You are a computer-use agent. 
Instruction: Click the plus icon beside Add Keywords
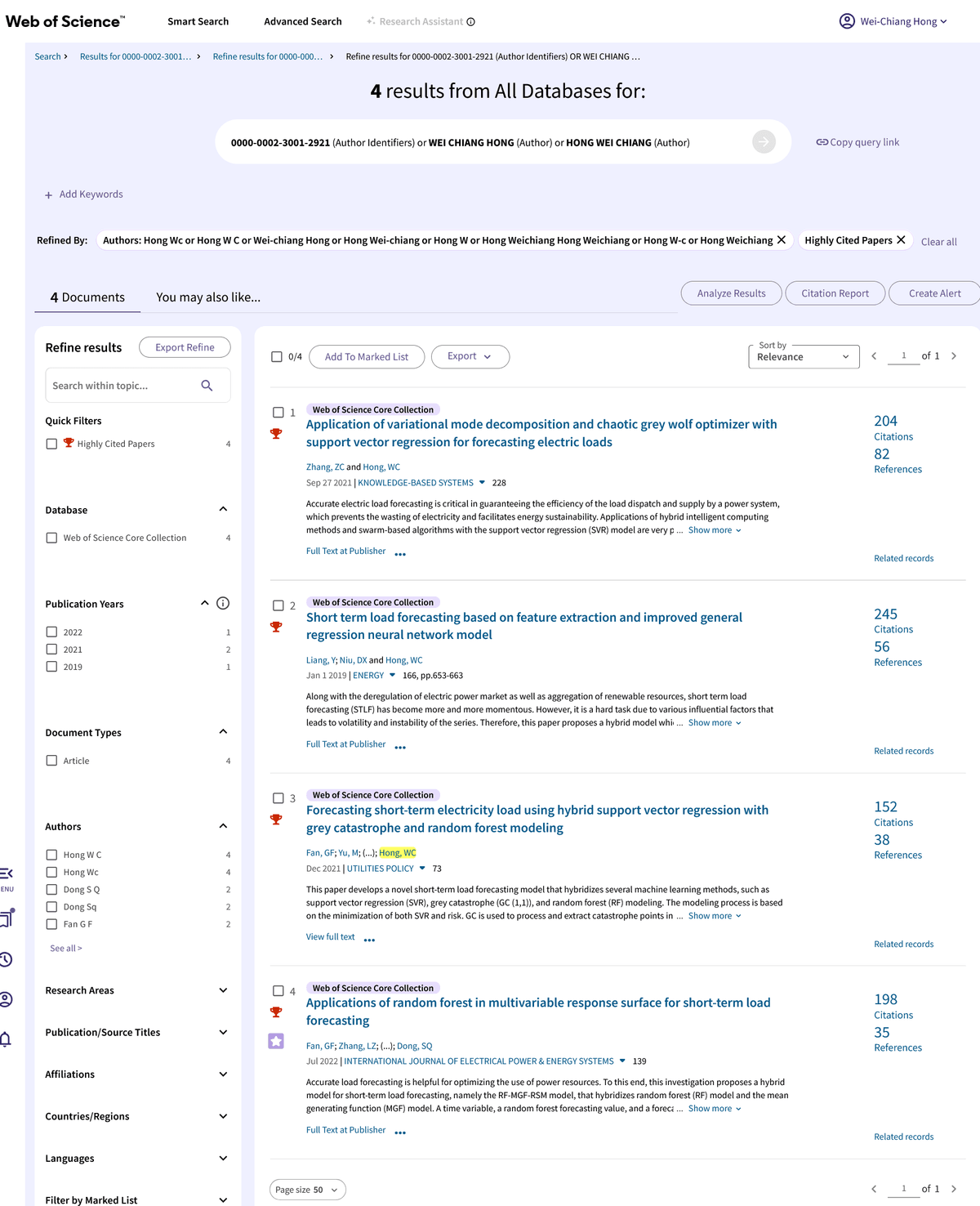point(48,194)
